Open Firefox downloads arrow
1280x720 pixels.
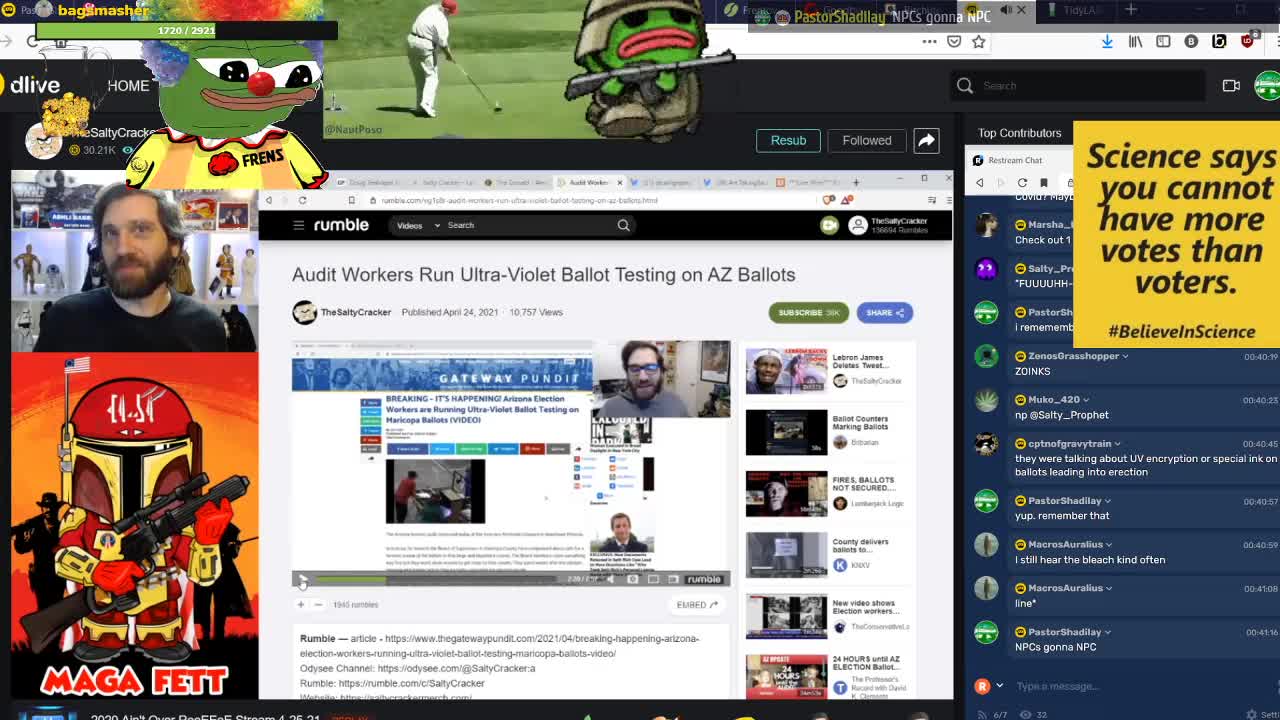[1107, 42]
